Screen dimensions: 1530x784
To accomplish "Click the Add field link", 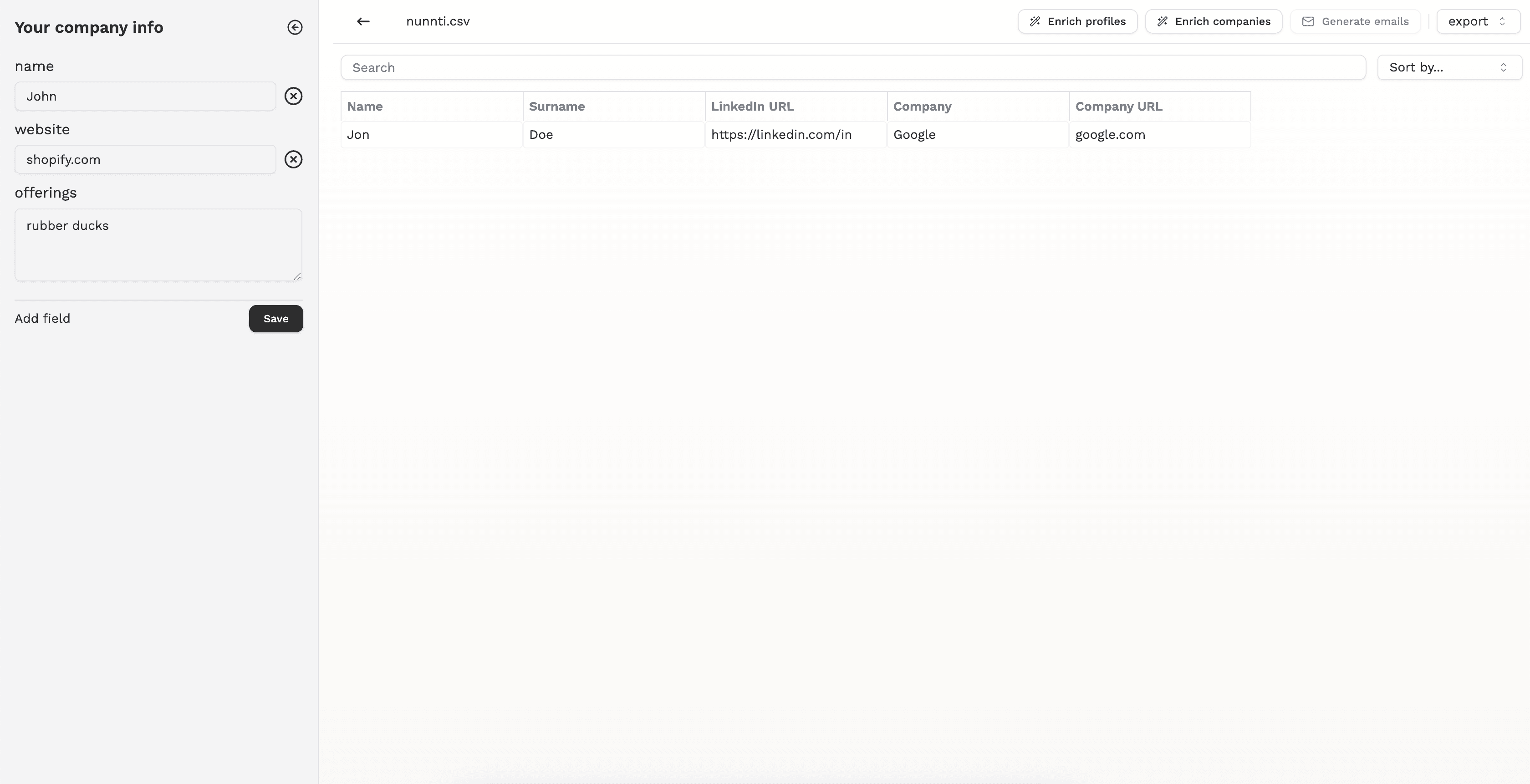I will point(43,318).
